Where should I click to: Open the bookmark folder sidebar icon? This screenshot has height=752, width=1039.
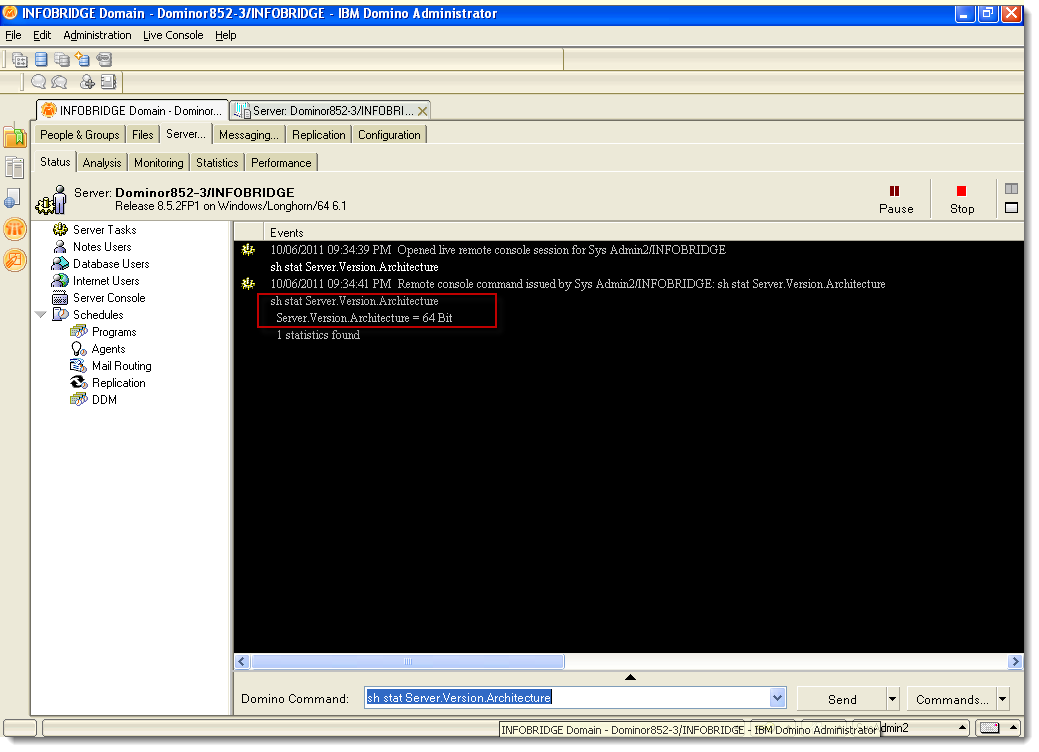point(15,136)
